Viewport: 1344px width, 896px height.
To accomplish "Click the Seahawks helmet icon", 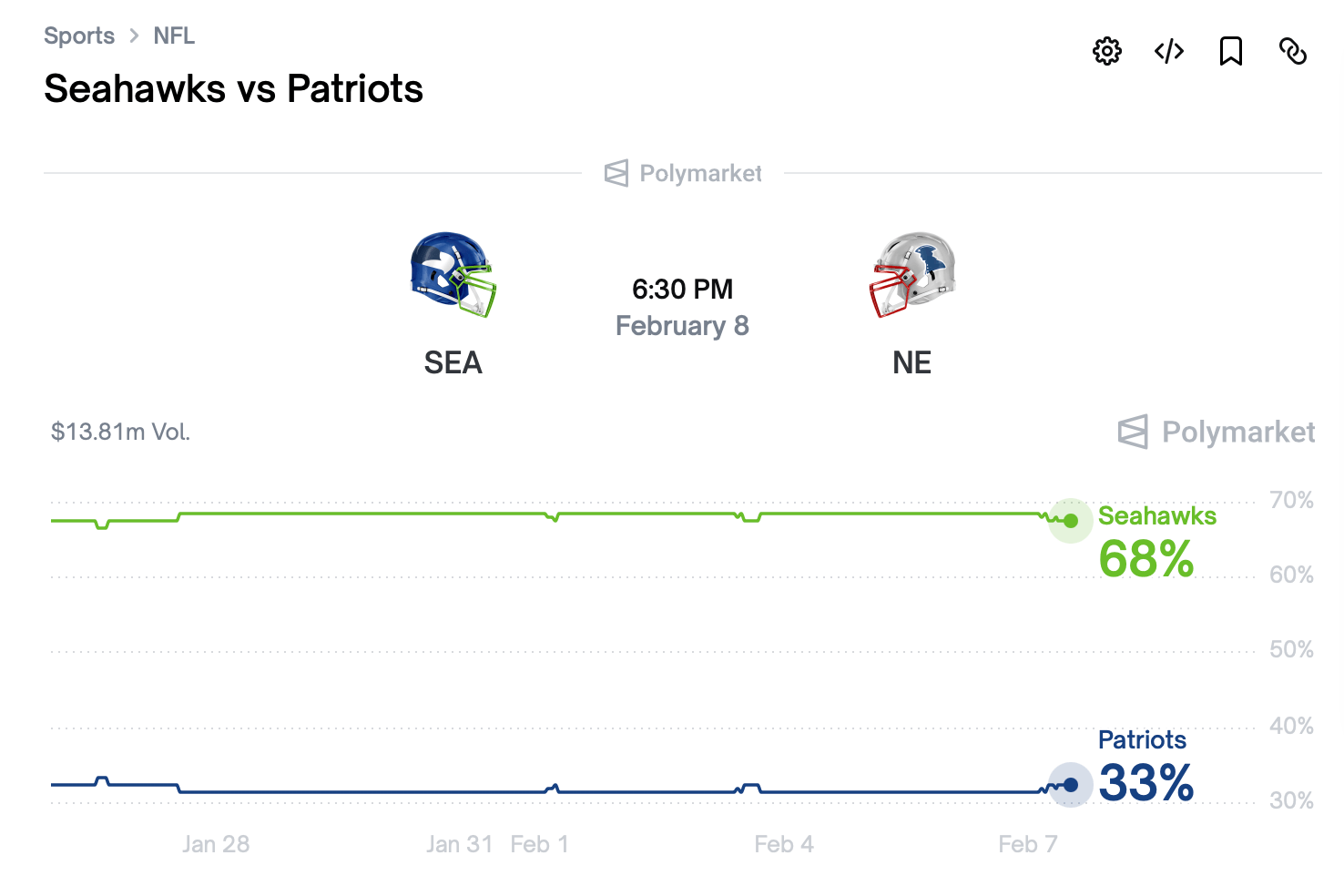I will pos(453,276).
